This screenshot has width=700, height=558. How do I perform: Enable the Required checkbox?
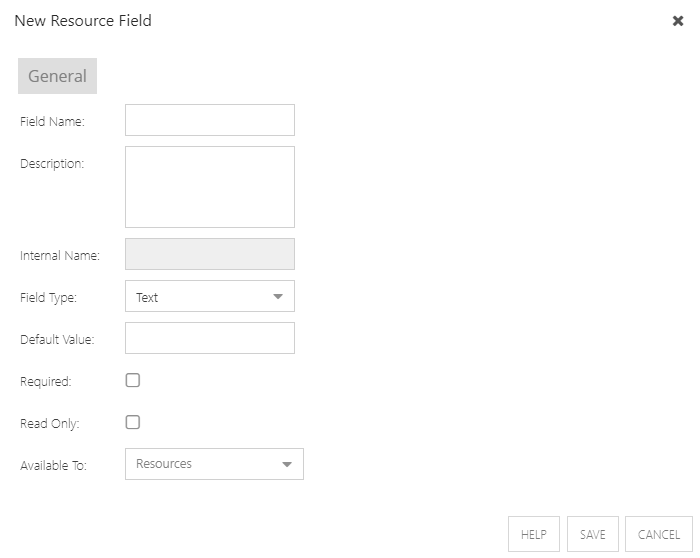tap(133, 380)
